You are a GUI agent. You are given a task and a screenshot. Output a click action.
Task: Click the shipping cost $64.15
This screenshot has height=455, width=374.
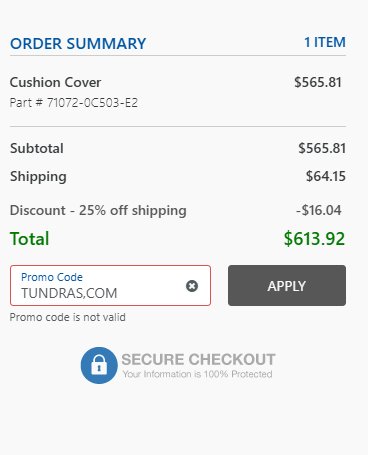point(326,176)
